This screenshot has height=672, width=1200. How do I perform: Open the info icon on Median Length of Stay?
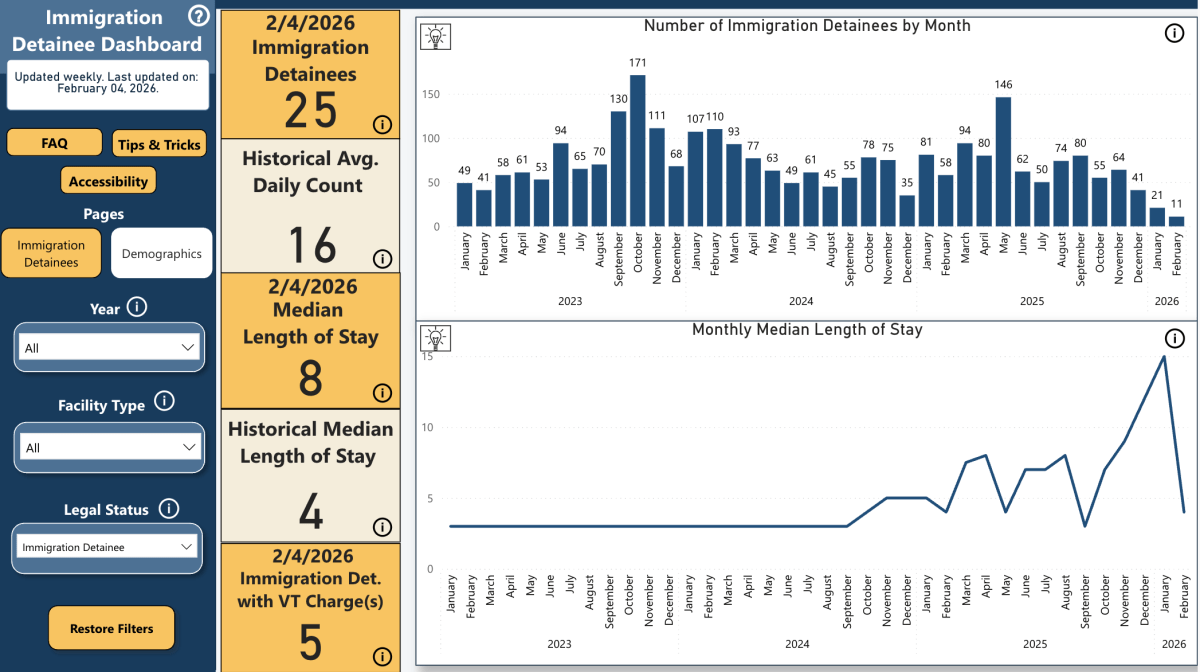coord(383,393)
